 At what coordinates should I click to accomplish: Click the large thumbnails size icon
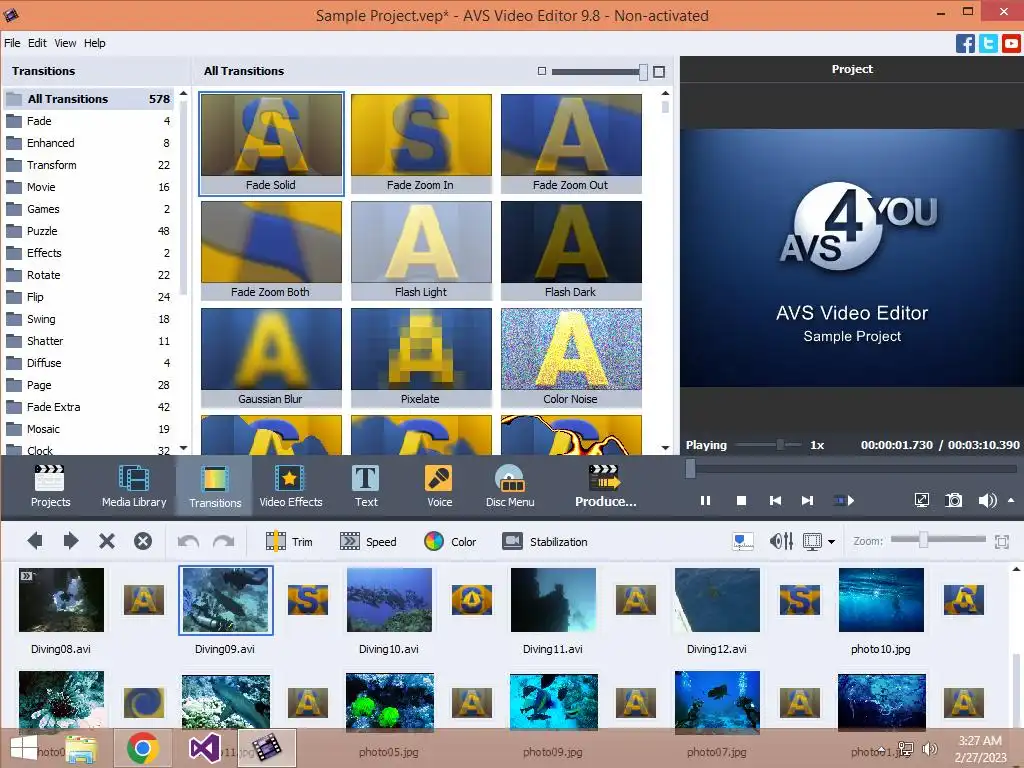coord(659,71)
